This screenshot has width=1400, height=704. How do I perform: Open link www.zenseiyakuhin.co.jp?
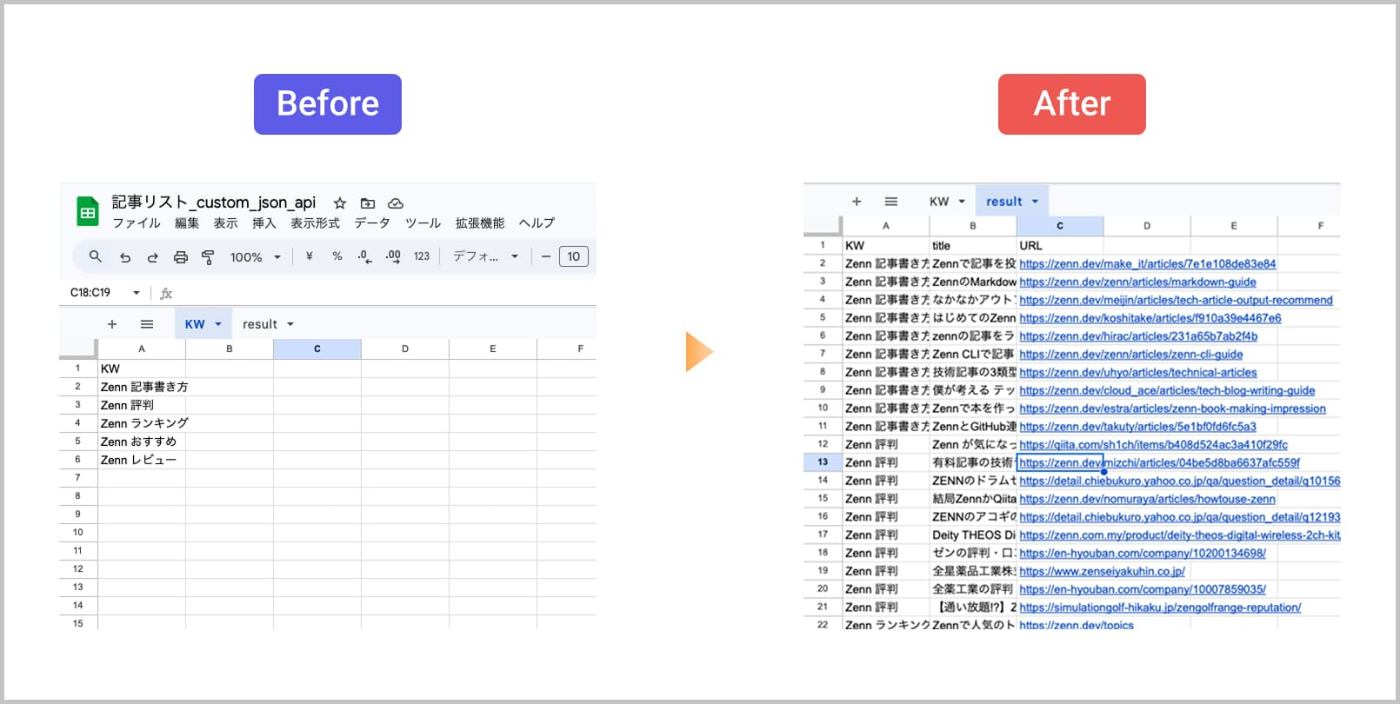click(x=1102, y=571)
